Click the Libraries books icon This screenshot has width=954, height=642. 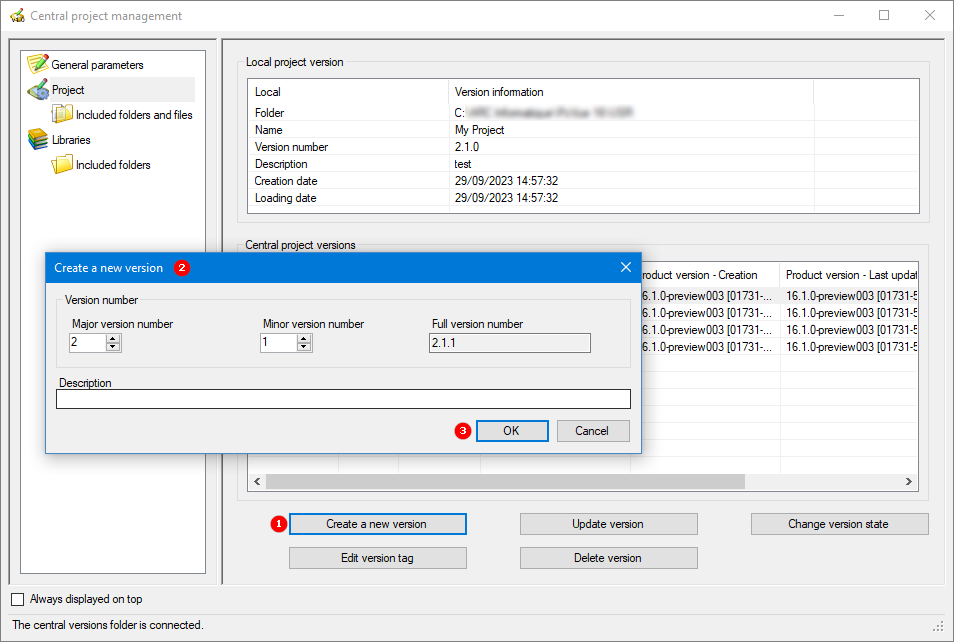[x=38, y=140]
